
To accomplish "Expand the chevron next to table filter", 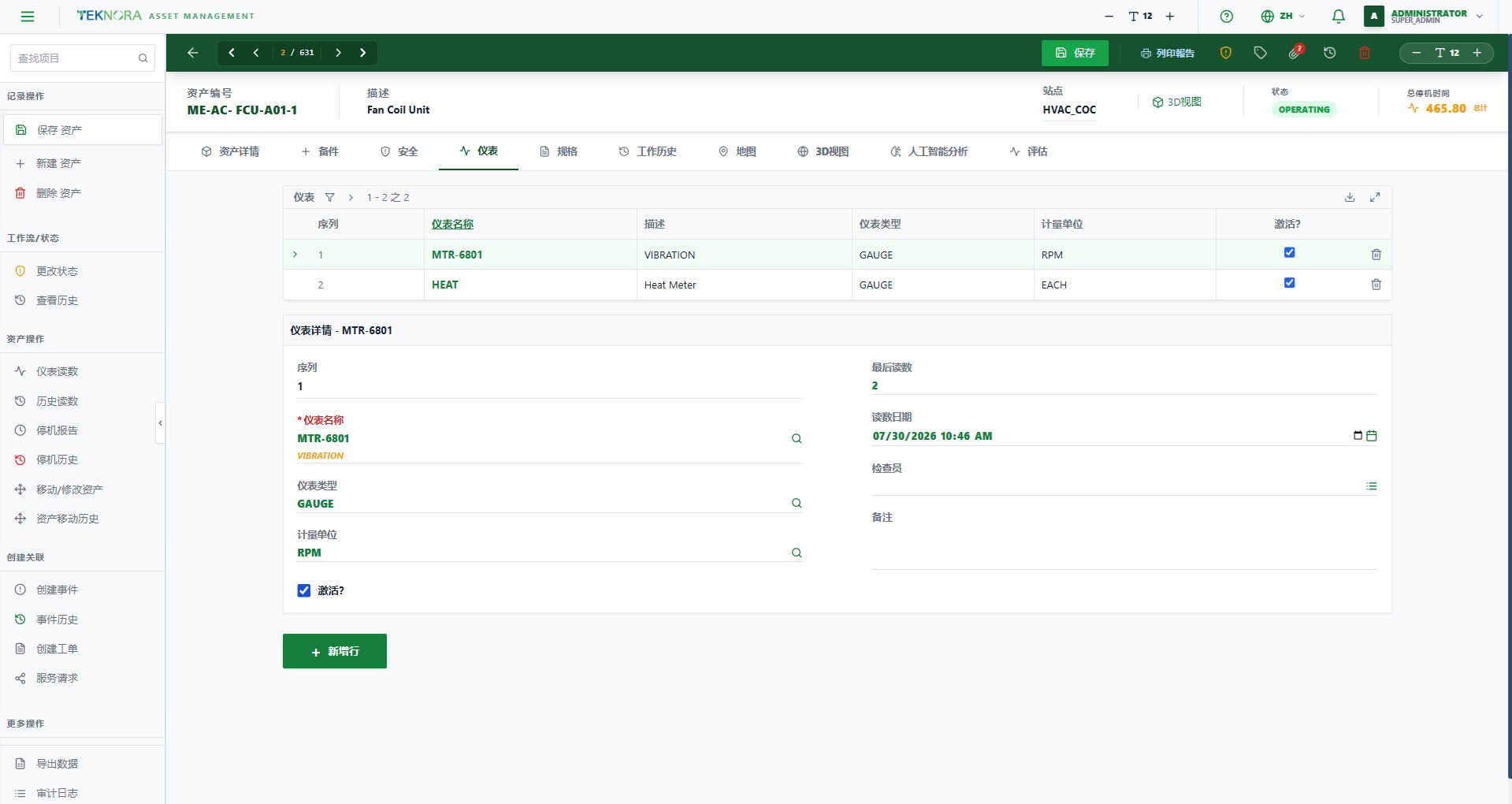I will coord(351,197).
